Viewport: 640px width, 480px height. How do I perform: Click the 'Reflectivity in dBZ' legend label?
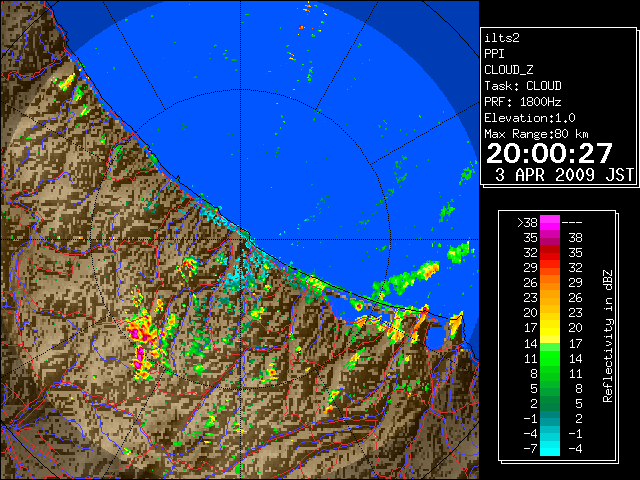[608, 336]
